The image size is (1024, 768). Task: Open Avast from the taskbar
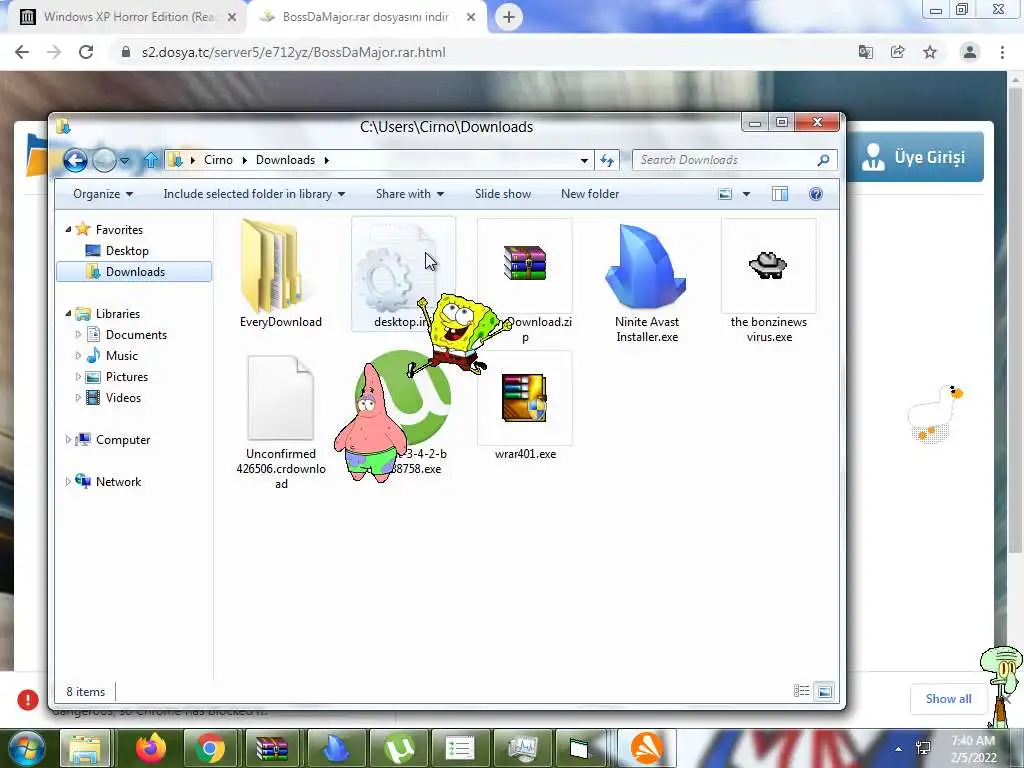[x=647, y=748]
